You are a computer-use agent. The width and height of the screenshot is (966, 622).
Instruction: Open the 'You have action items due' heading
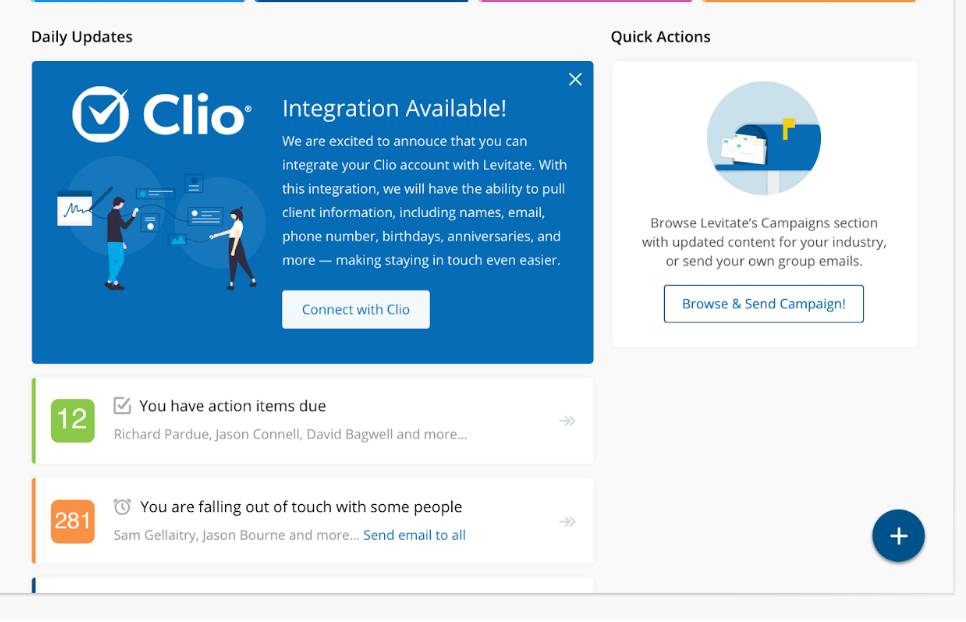click(x=232, y=406)
